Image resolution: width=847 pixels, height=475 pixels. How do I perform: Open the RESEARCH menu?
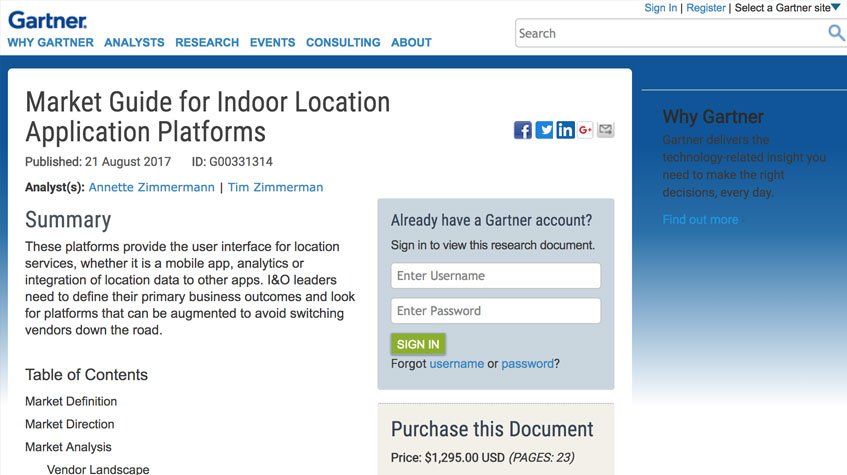[207, 42]
